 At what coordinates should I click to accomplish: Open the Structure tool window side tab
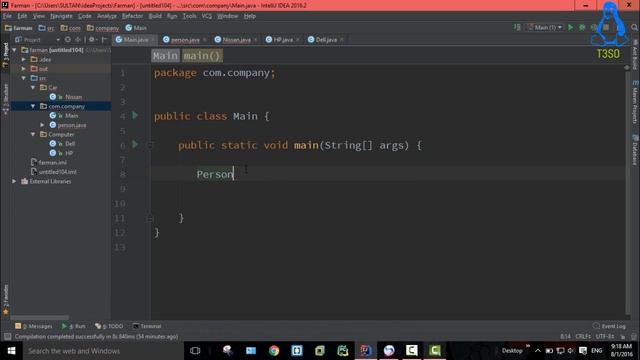(x=5, y=99)
